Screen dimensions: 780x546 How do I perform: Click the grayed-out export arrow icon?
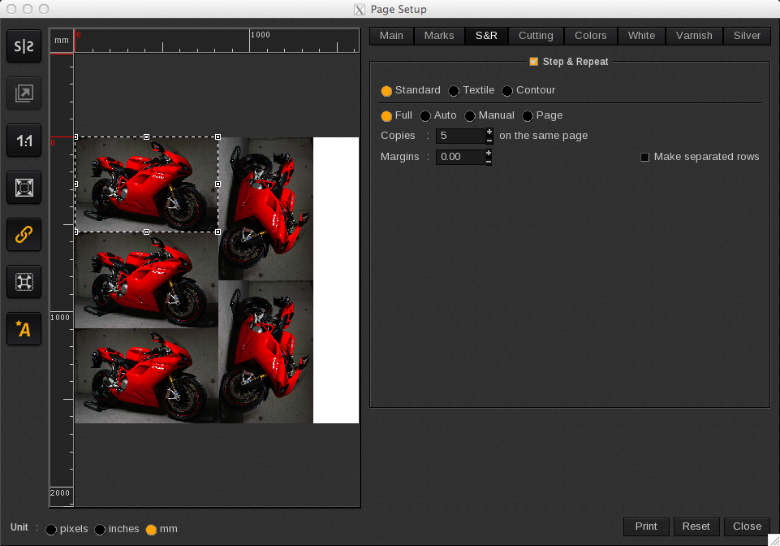click(x=24, y=94)
